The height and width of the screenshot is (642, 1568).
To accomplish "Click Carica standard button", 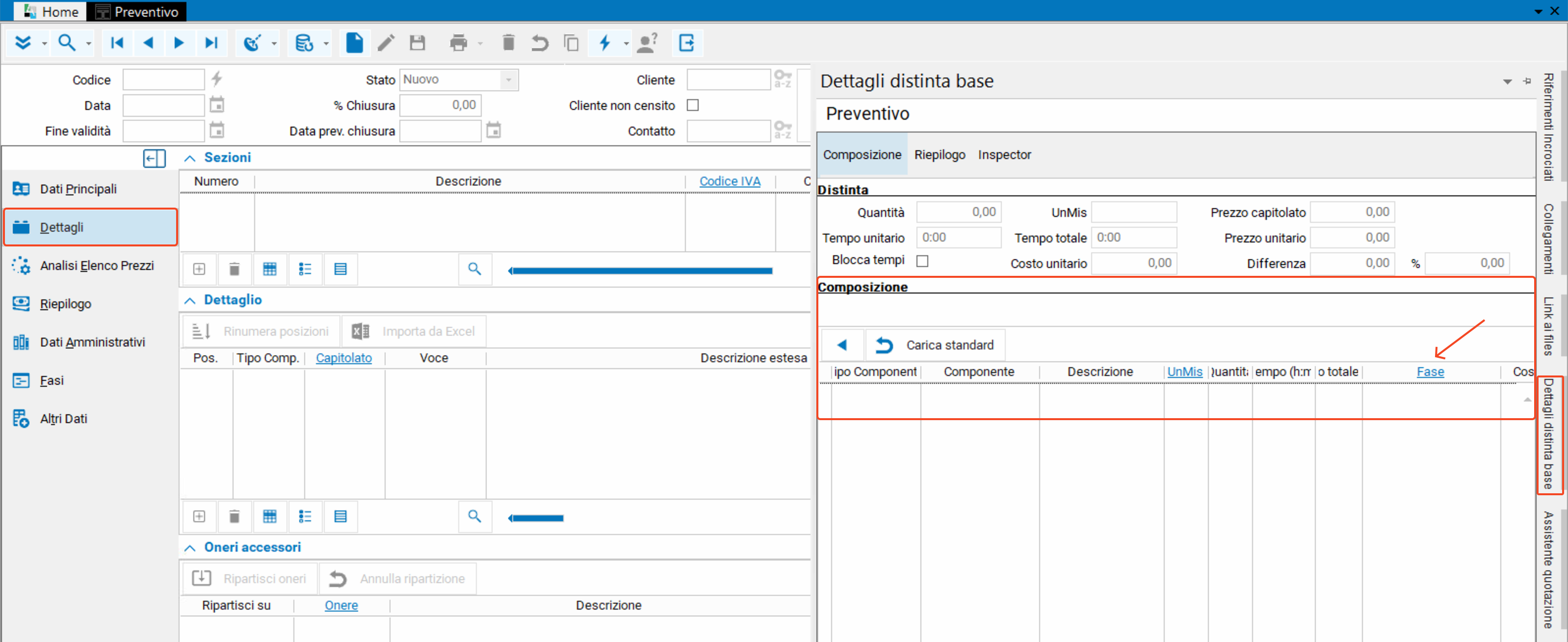I will click(935, 345).
